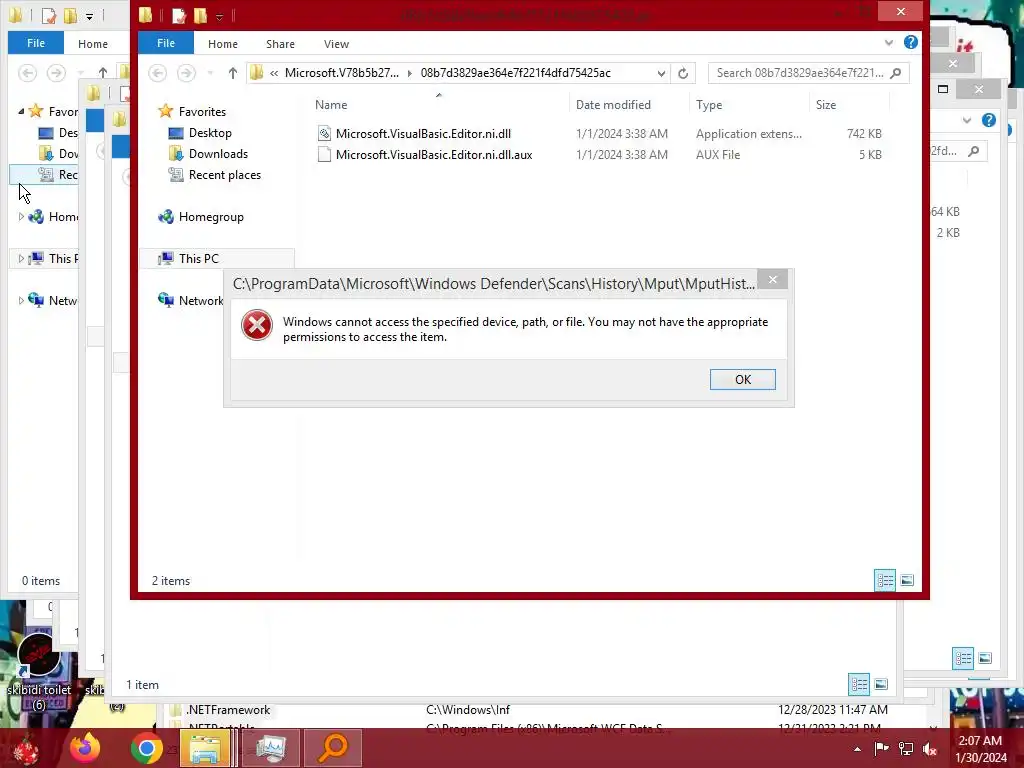The width and height of the screenshot is (1024, 768).
Task: Go forward in front Explorer window
Action: 186,73
